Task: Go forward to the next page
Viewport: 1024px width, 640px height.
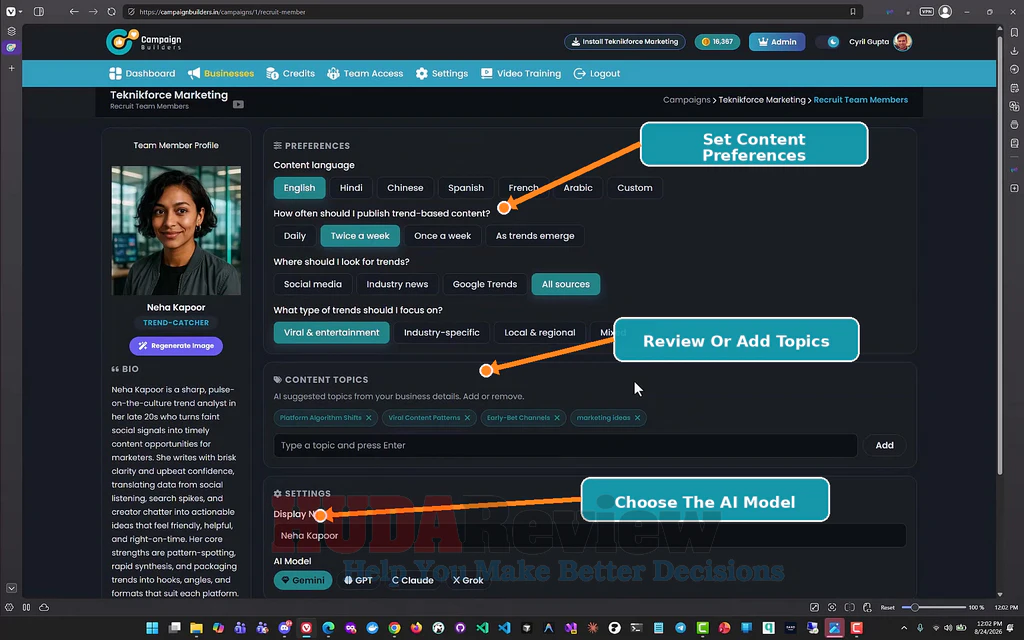Action: coord(93,12)
